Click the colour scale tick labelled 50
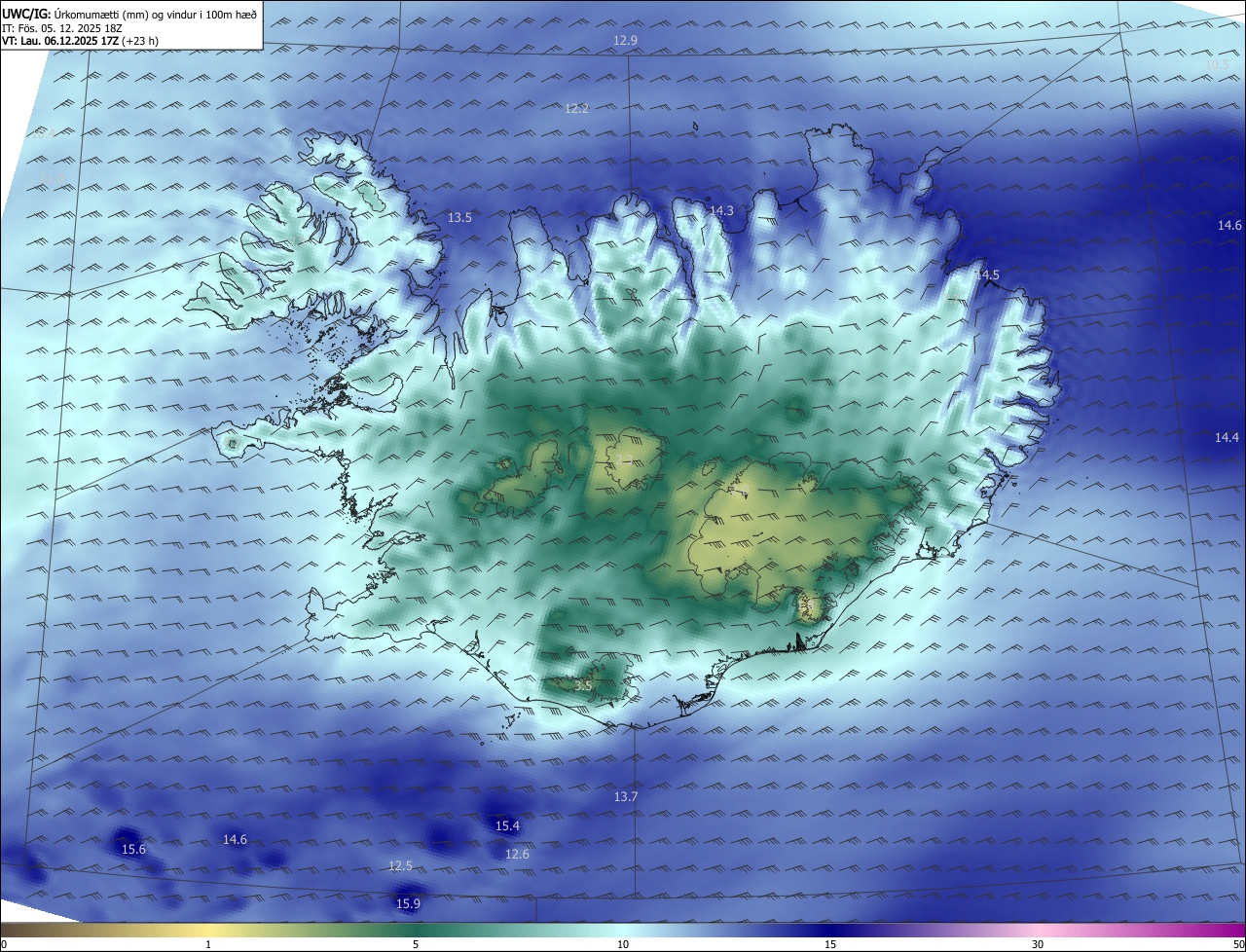Image resolution: width=1246 pixels, height=952 pixels. click(x=1238, y=944)
